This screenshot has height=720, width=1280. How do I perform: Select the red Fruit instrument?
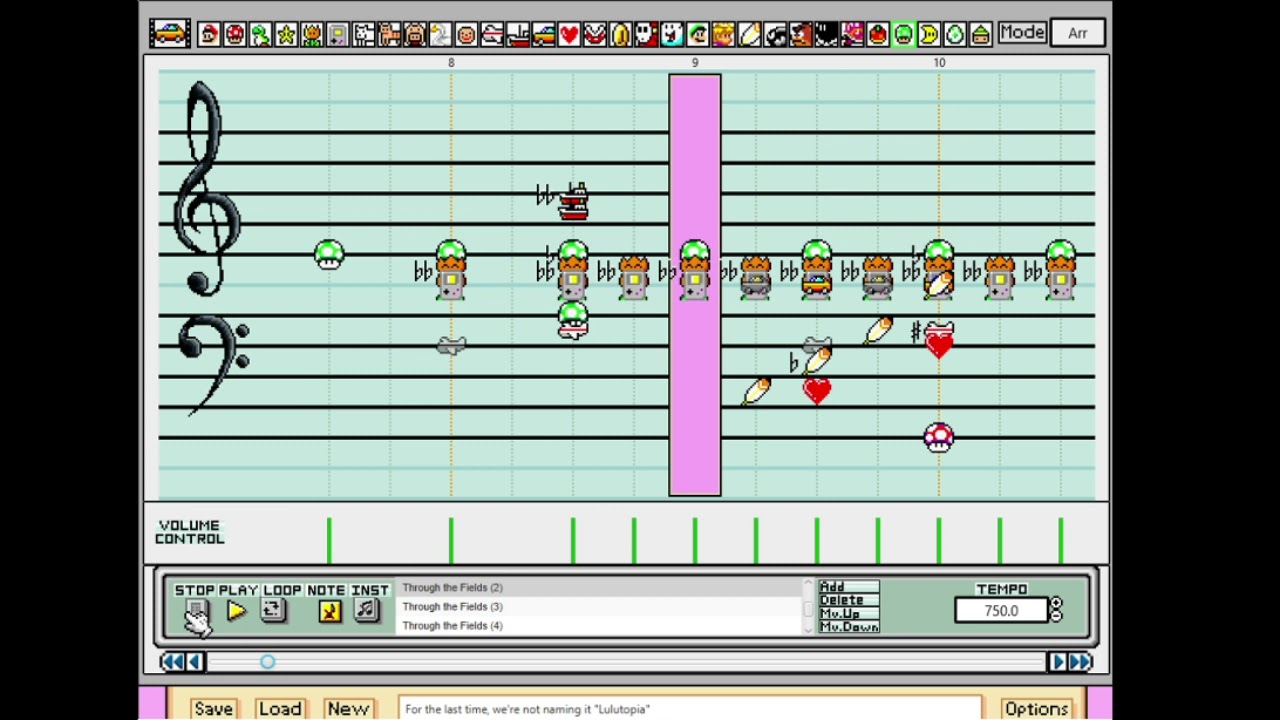(x=879, y=34)
